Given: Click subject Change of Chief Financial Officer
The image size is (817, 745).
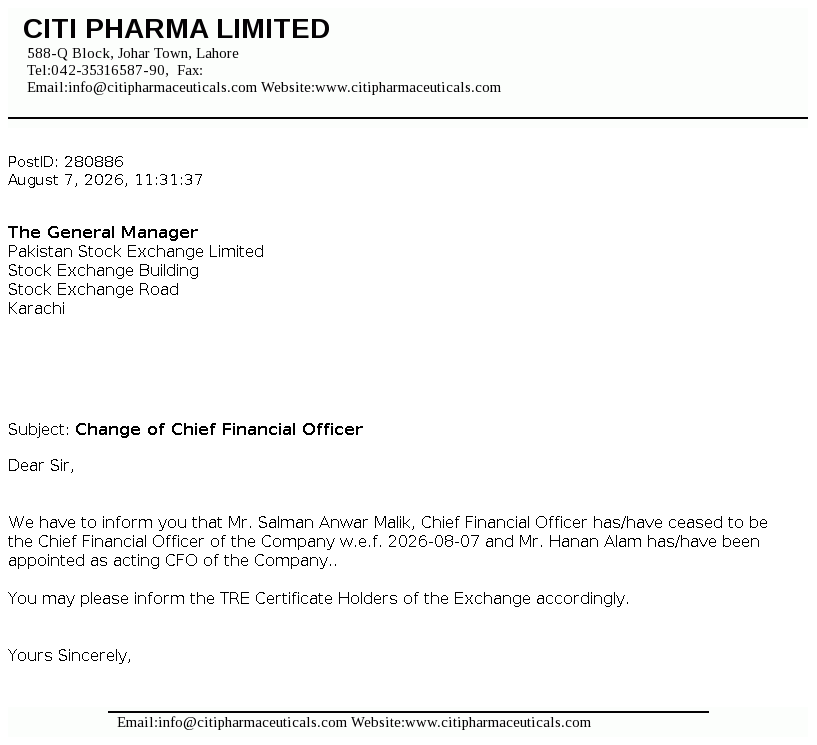Looking at the screenshot, I should 219,429.
